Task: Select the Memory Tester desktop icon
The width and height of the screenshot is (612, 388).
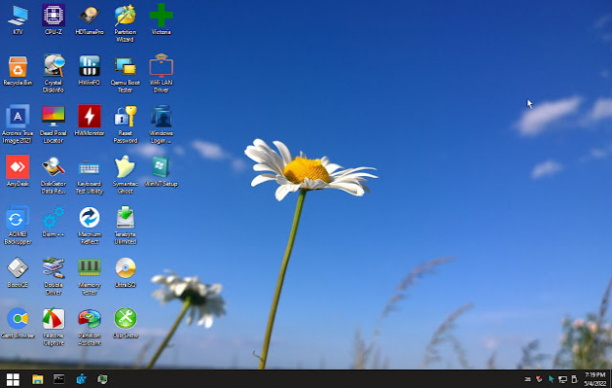Action: point(89,276)
